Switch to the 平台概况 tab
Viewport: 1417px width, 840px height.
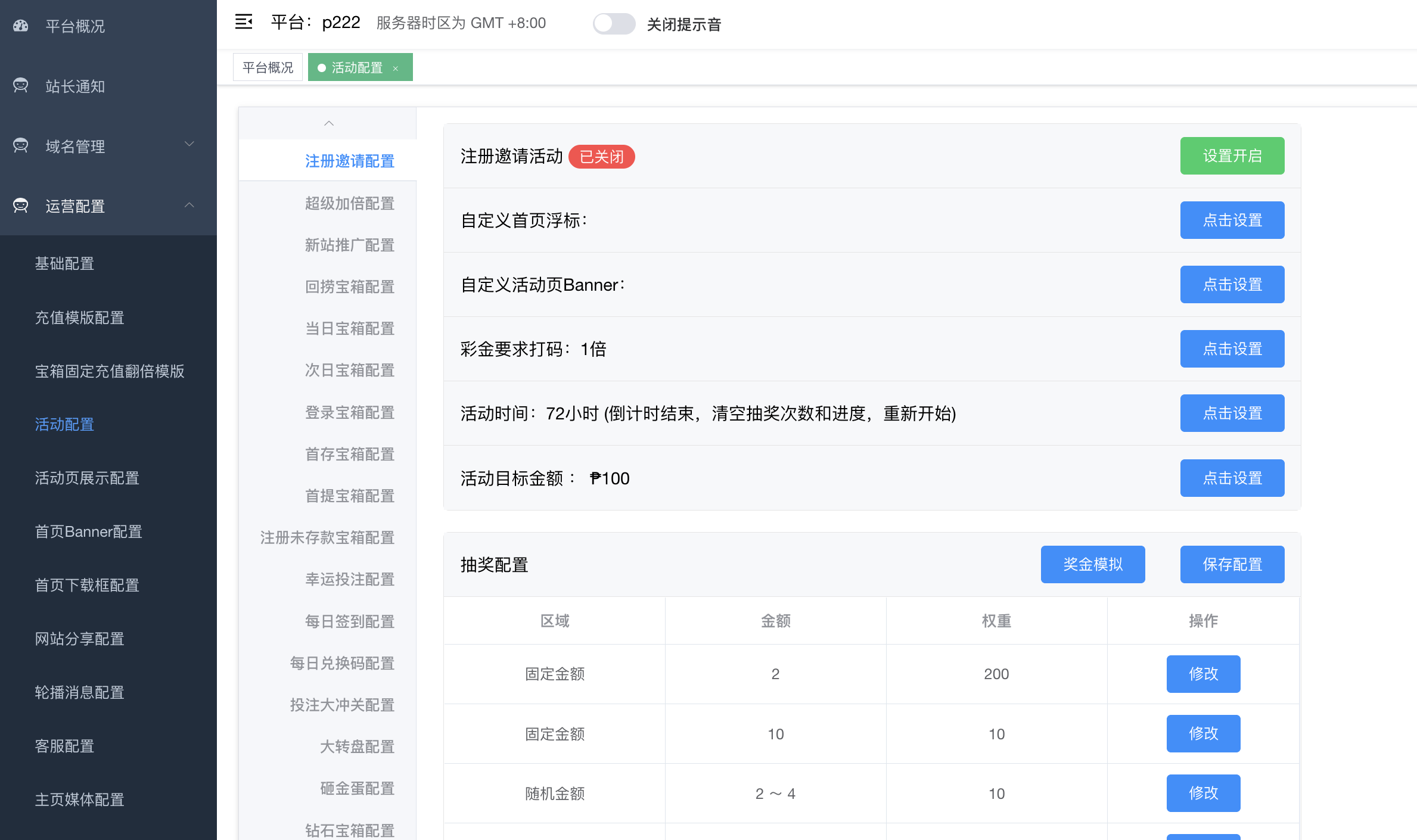268,67
